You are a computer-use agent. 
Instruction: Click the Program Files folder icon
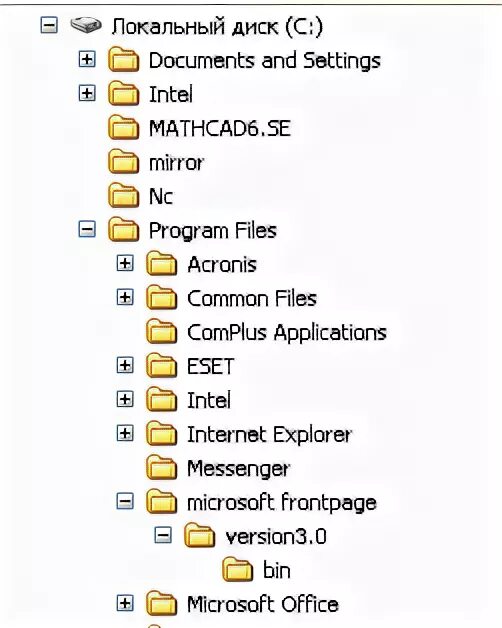(x=124, y=229)
